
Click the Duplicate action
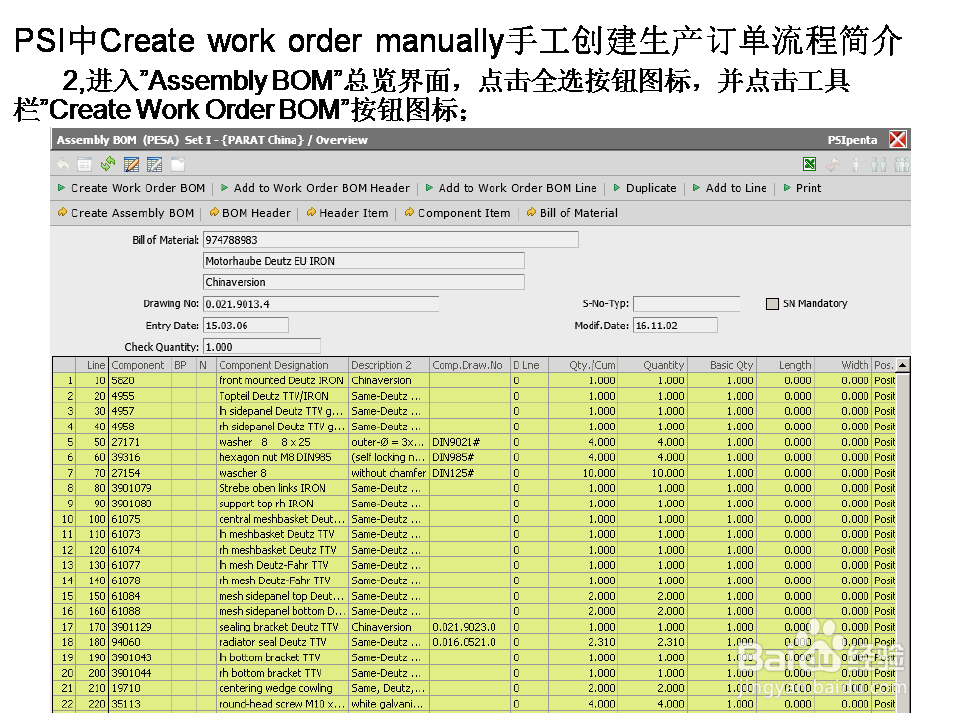645,188
